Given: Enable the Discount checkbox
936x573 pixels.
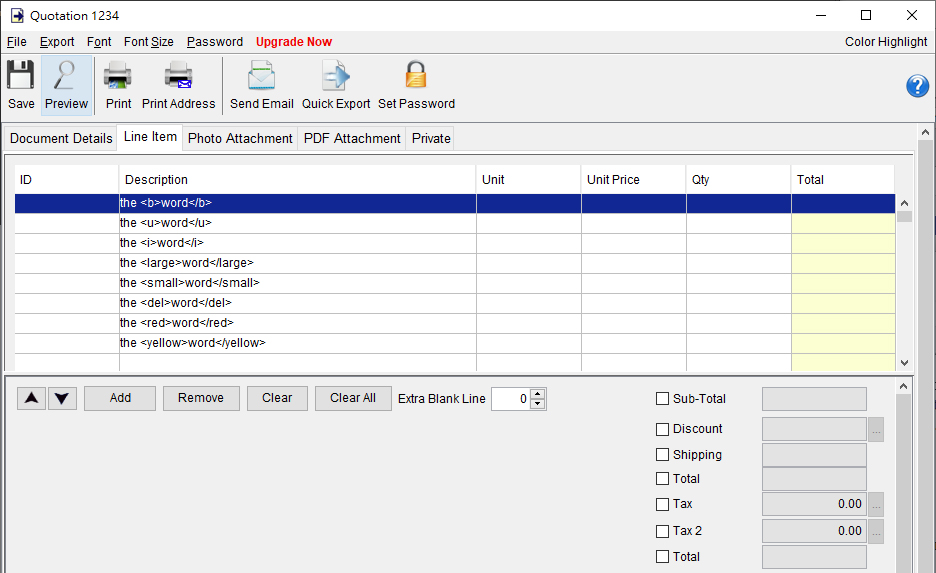Looking at the screenshot, I should pyautogui.click(x=663, y=429).
